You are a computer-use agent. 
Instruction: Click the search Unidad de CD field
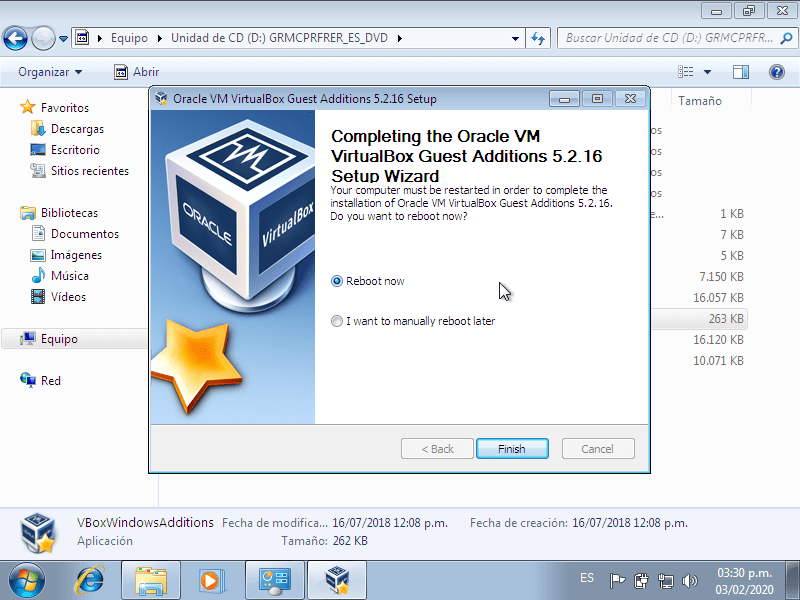pyautogui.click(x=668, y=39)
